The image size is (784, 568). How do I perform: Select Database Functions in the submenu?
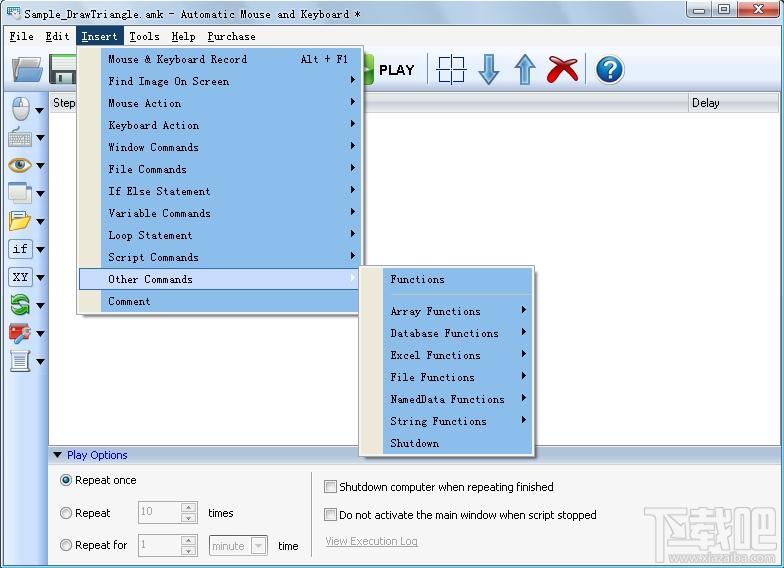point(446,333)
